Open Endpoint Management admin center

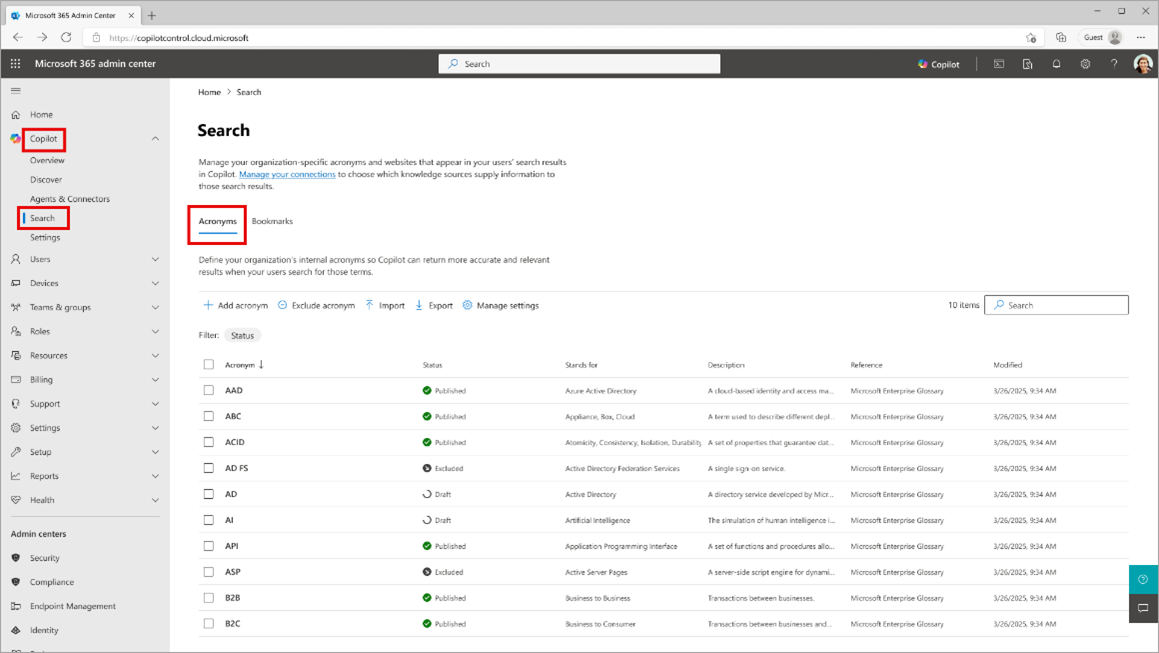[x=72, y=606]
